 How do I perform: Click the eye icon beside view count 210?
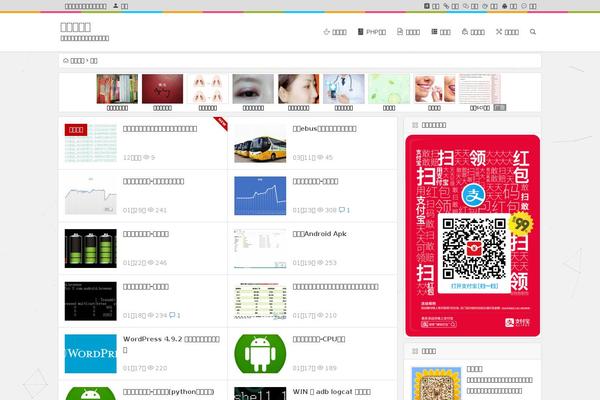320,315
